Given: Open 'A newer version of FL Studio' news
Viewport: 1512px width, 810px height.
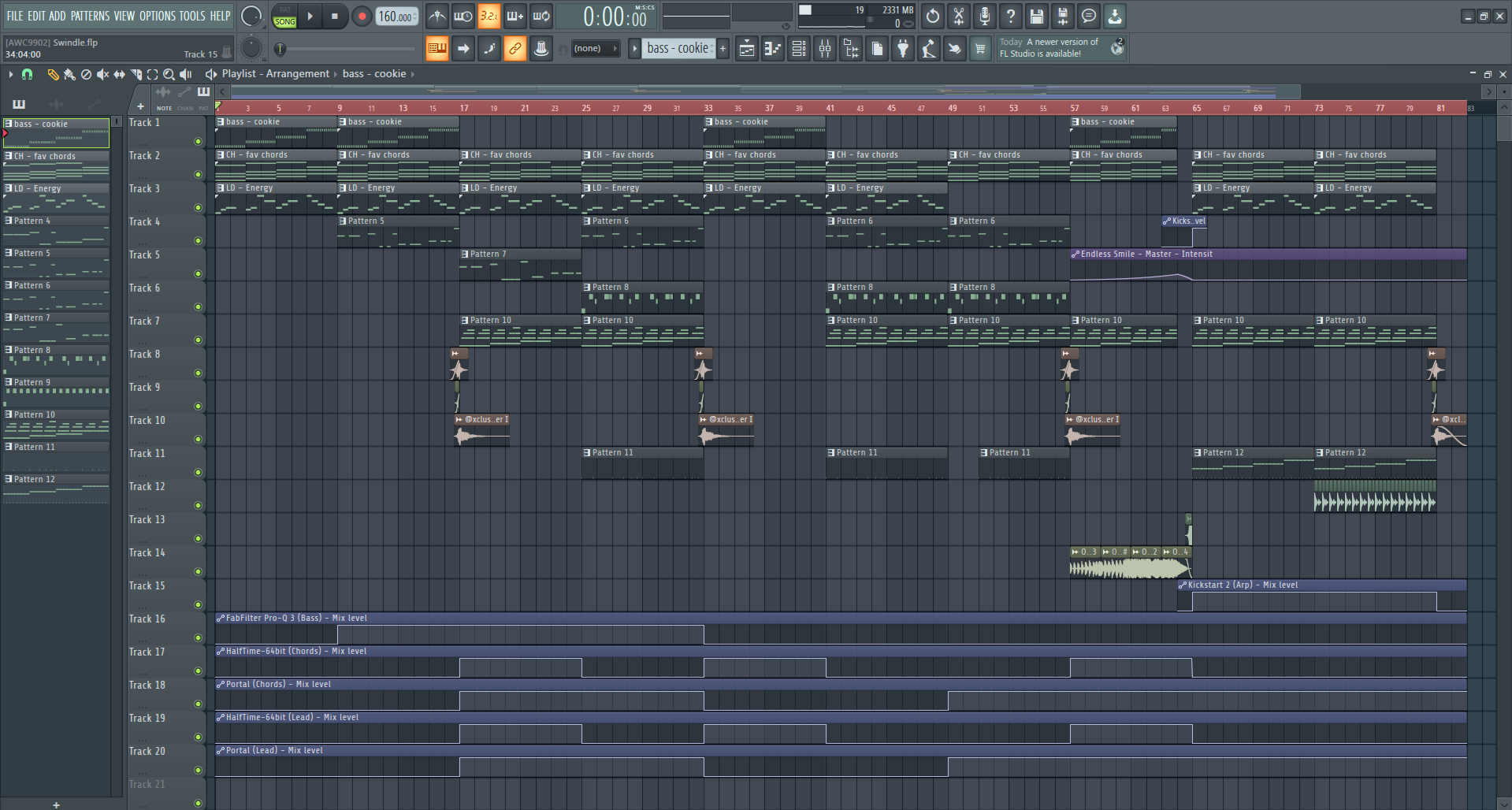Looking at the screenshot, I should click(1061, 48).
